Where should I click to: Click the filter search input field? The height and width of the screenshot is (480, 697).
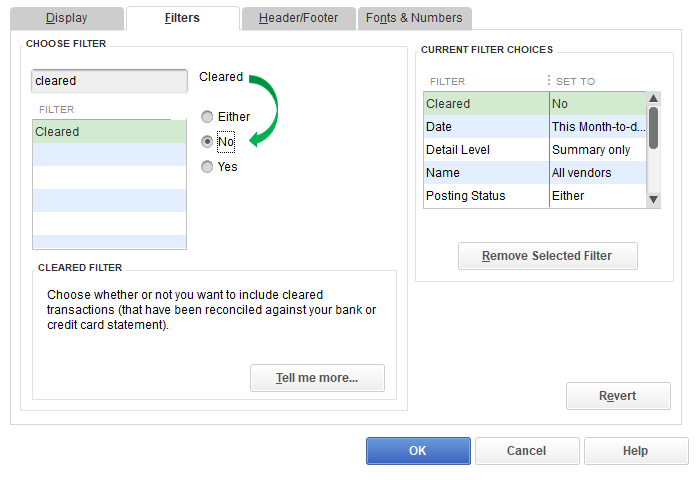pyautogui.click(x=109, y=81)
